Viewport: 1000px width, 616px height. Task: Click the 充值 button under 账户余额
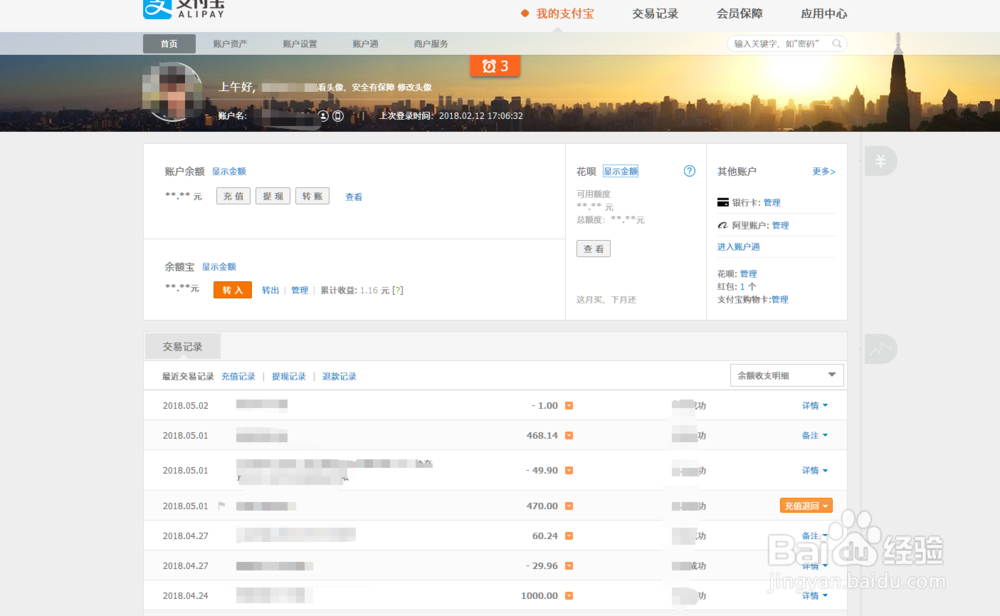pyautogui.click(x=233, y=196)
